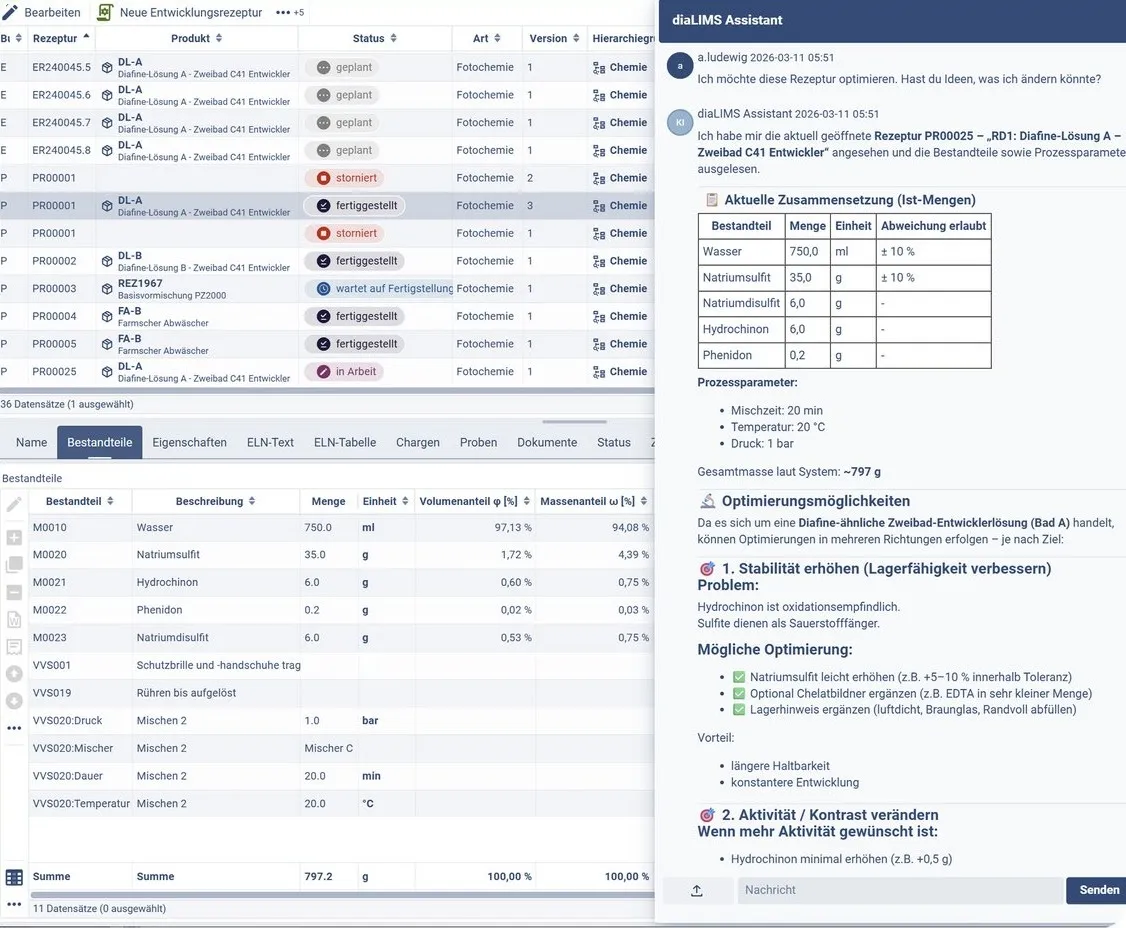1126x928 pixels.
Task: Click the wartet auf Fertigstellung status badge
Action: click(381, 288)
